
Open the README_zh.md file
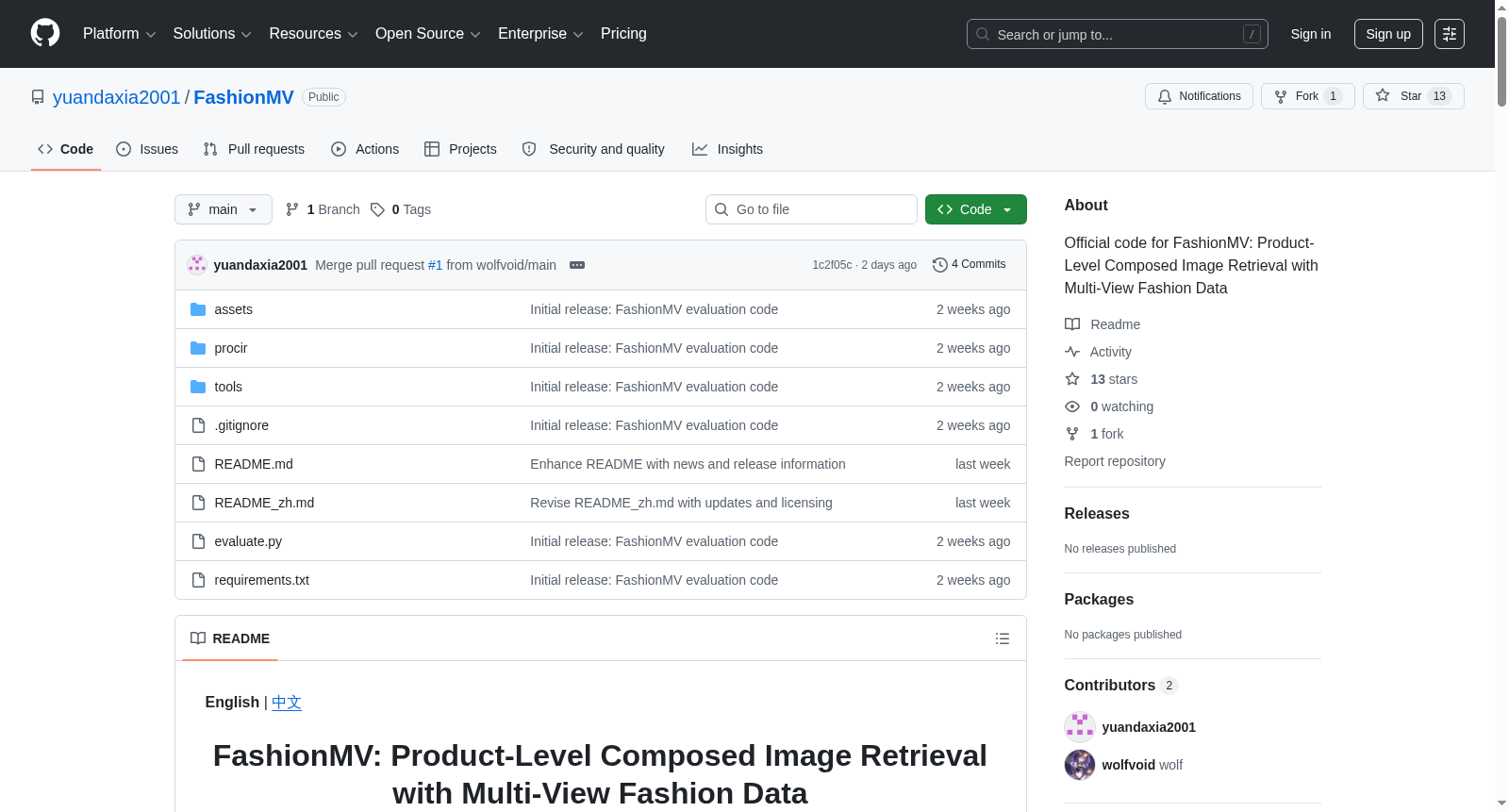(x=264, y=503)
